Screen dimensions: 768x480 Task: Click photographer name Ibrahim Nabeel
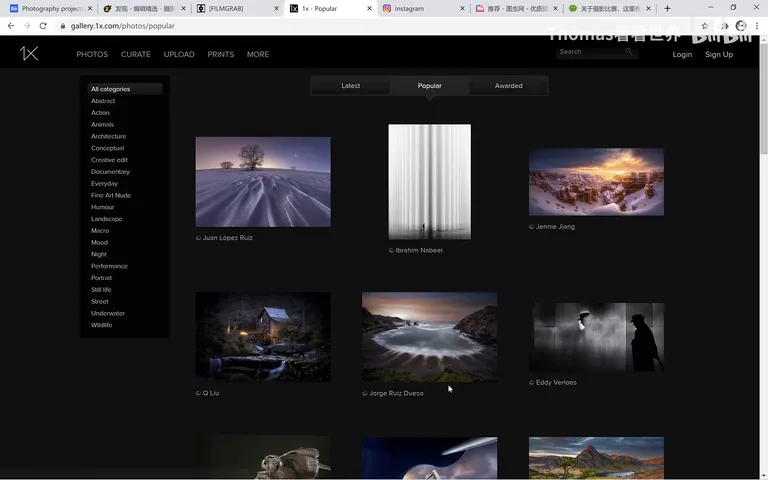click(x=419, y=250)
